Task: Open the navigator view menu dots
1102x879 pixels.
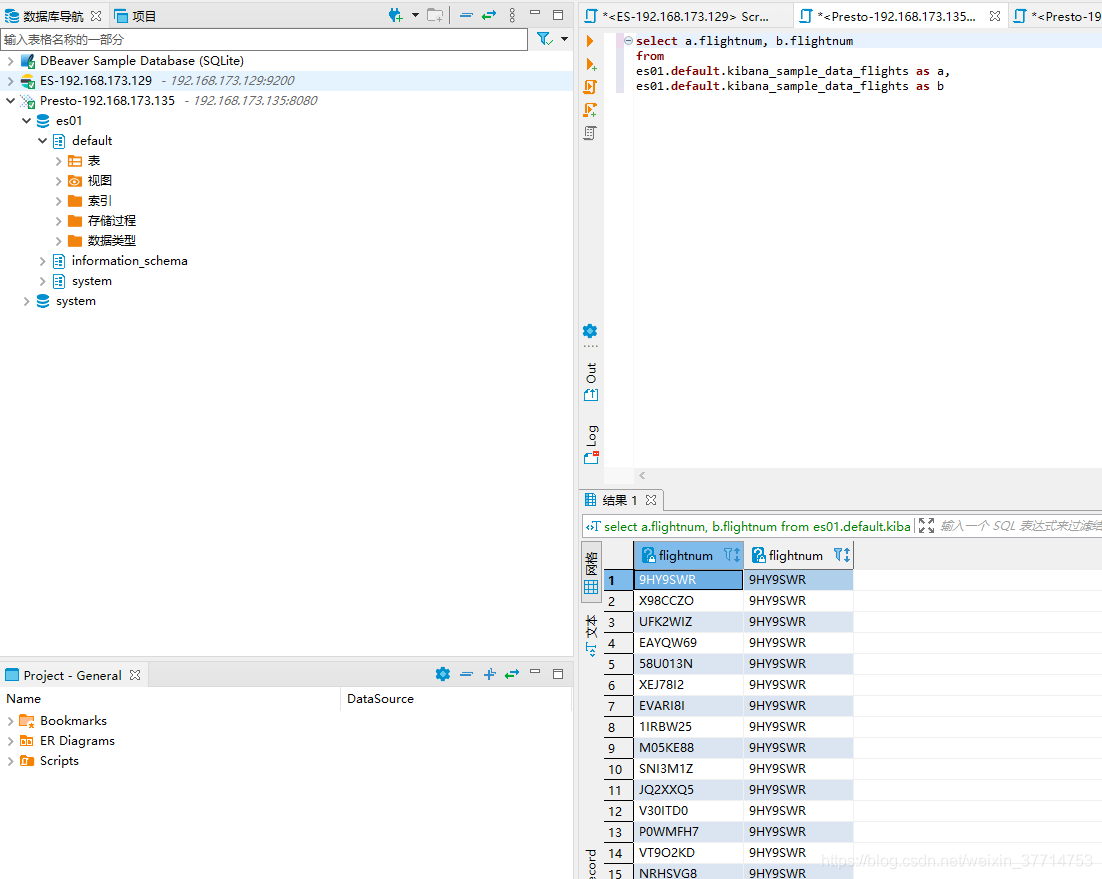Action: coord(512,15)
